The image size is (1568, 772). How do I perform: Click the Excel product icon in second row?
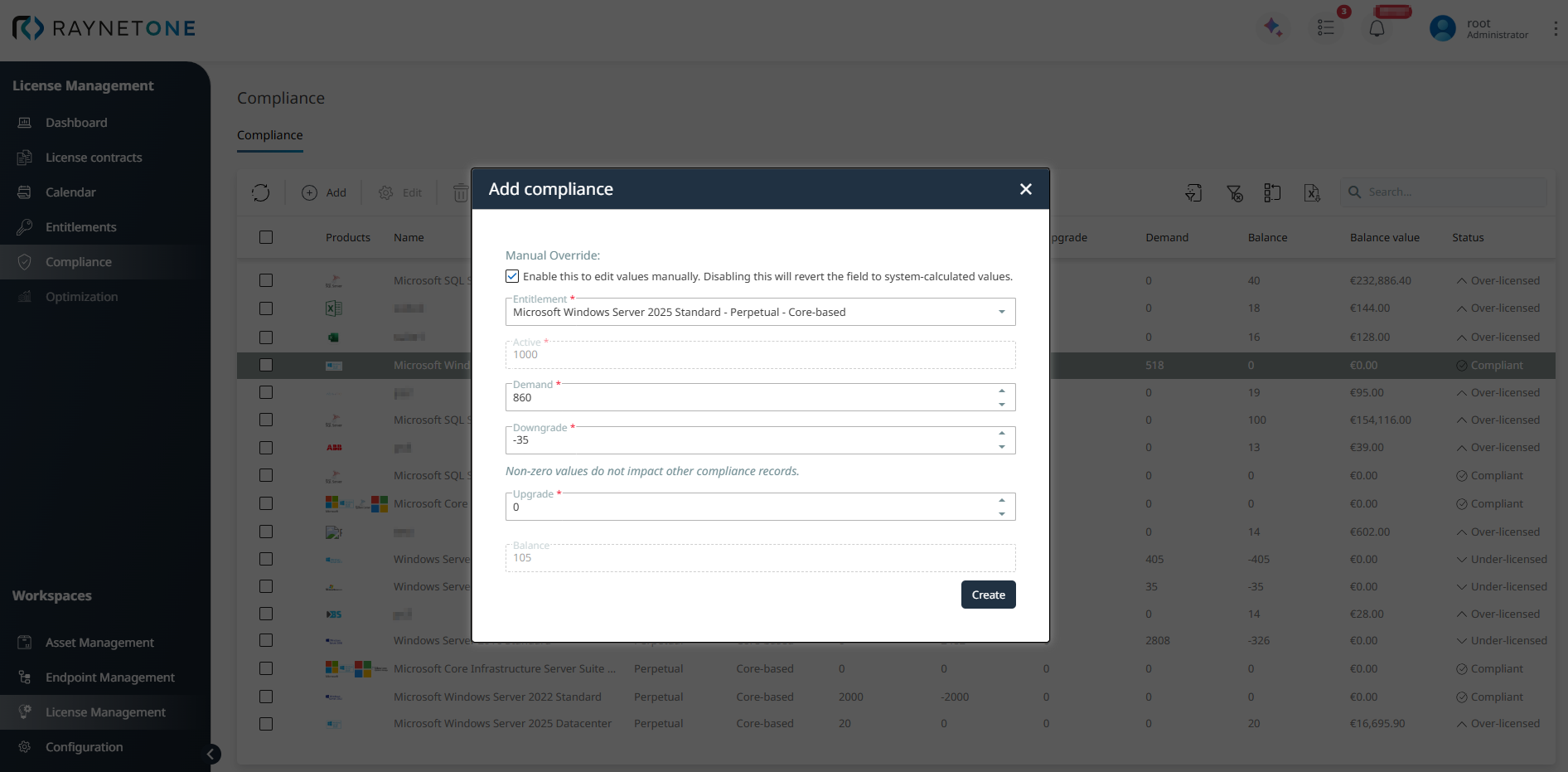333,308
